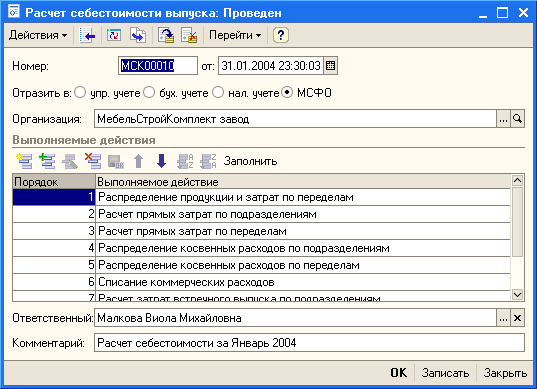537x389 pixels.
Task: Click the blue left-arrow find-in-list toolbar icon
Action: point(87,35)
